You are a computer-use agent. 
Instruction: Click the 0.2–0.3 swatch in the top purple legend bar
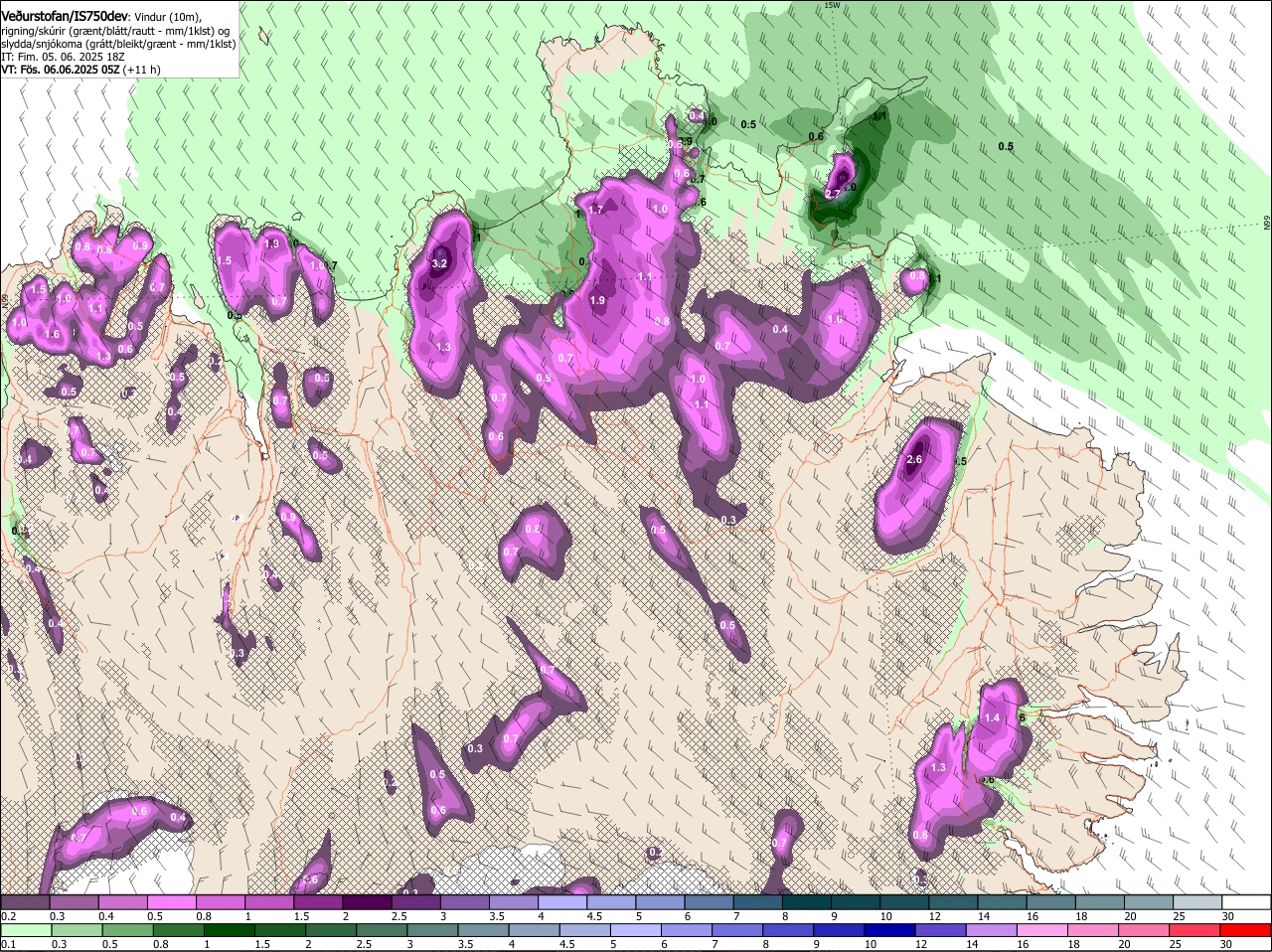(x=25, y=902)
